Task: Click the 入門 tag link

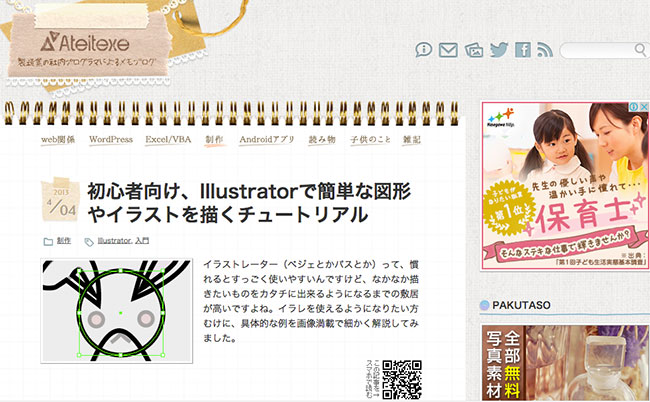Action: tap(142, 240)
